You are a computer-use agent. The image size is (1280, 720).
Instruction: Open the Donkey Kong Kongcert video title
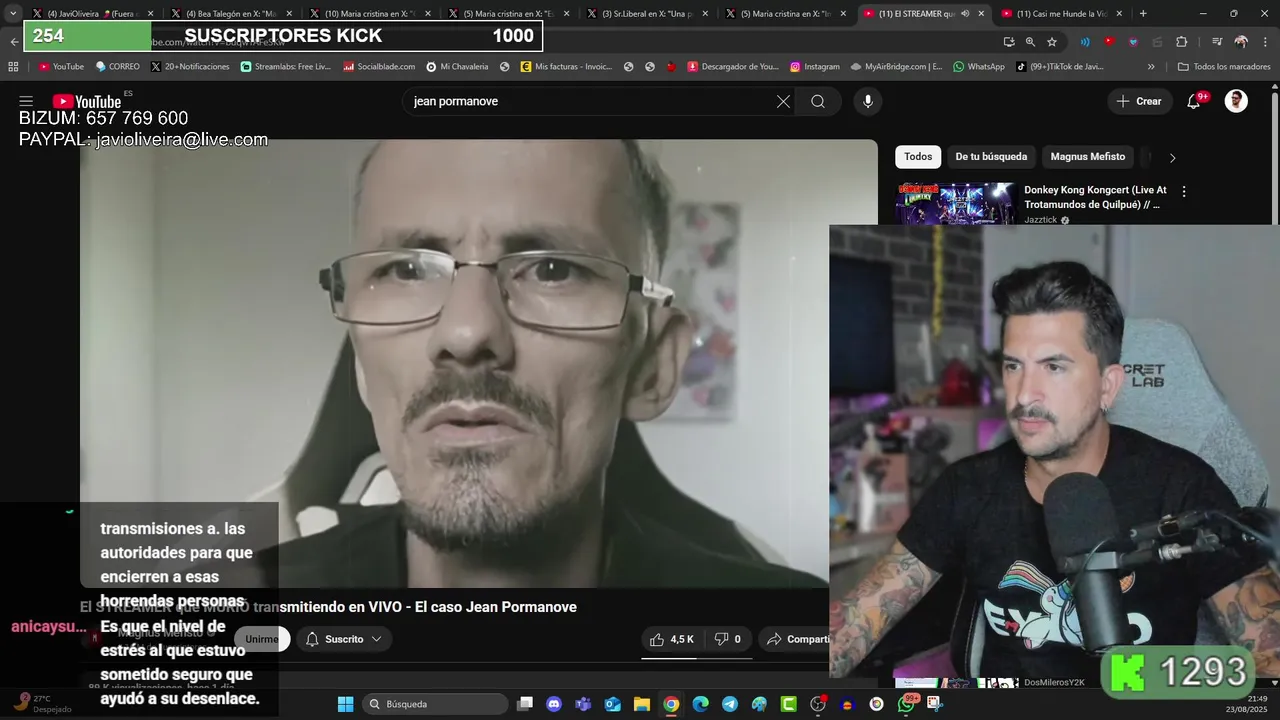click(x=1095, y=197)
